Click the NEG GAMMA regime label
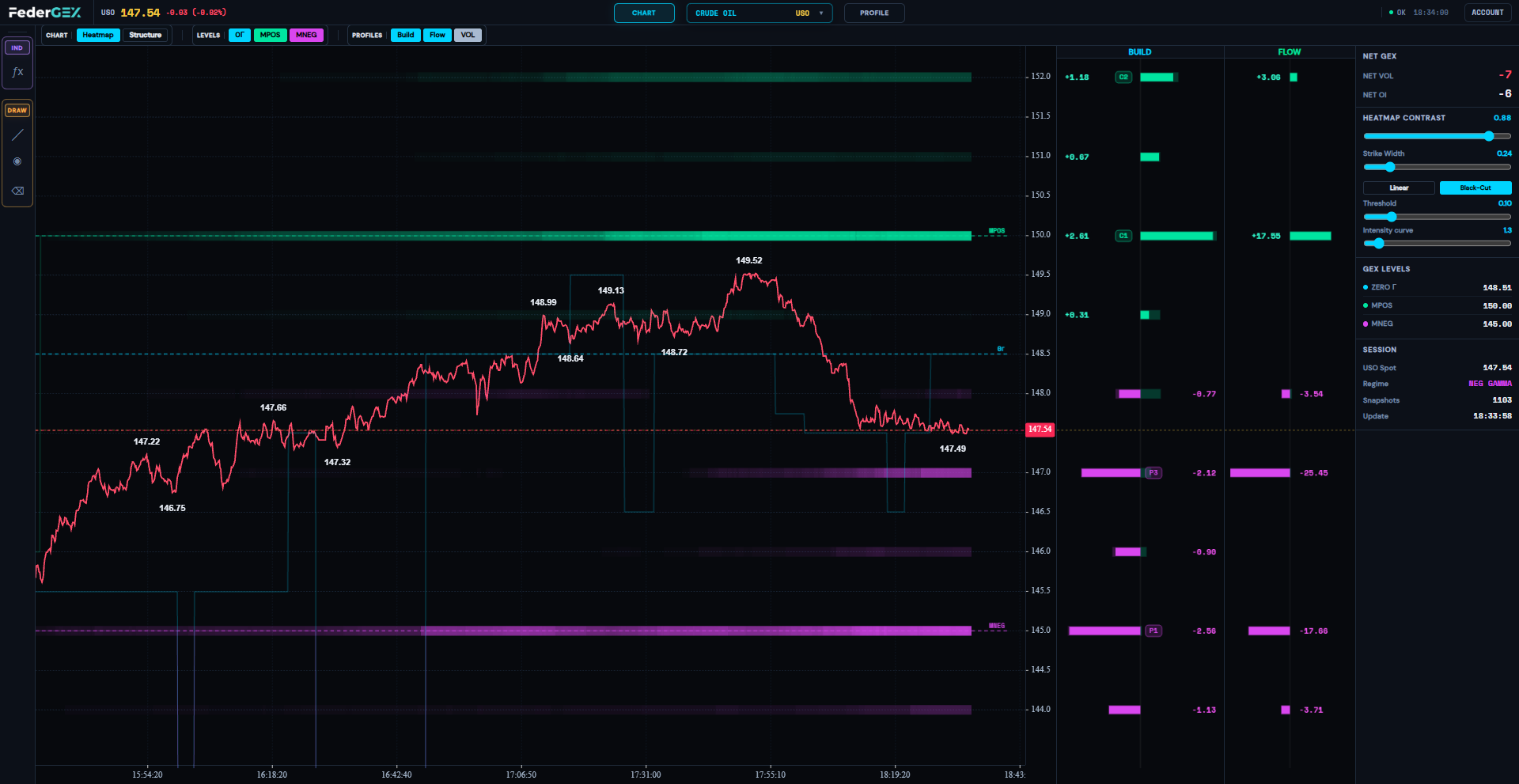 1490,384
